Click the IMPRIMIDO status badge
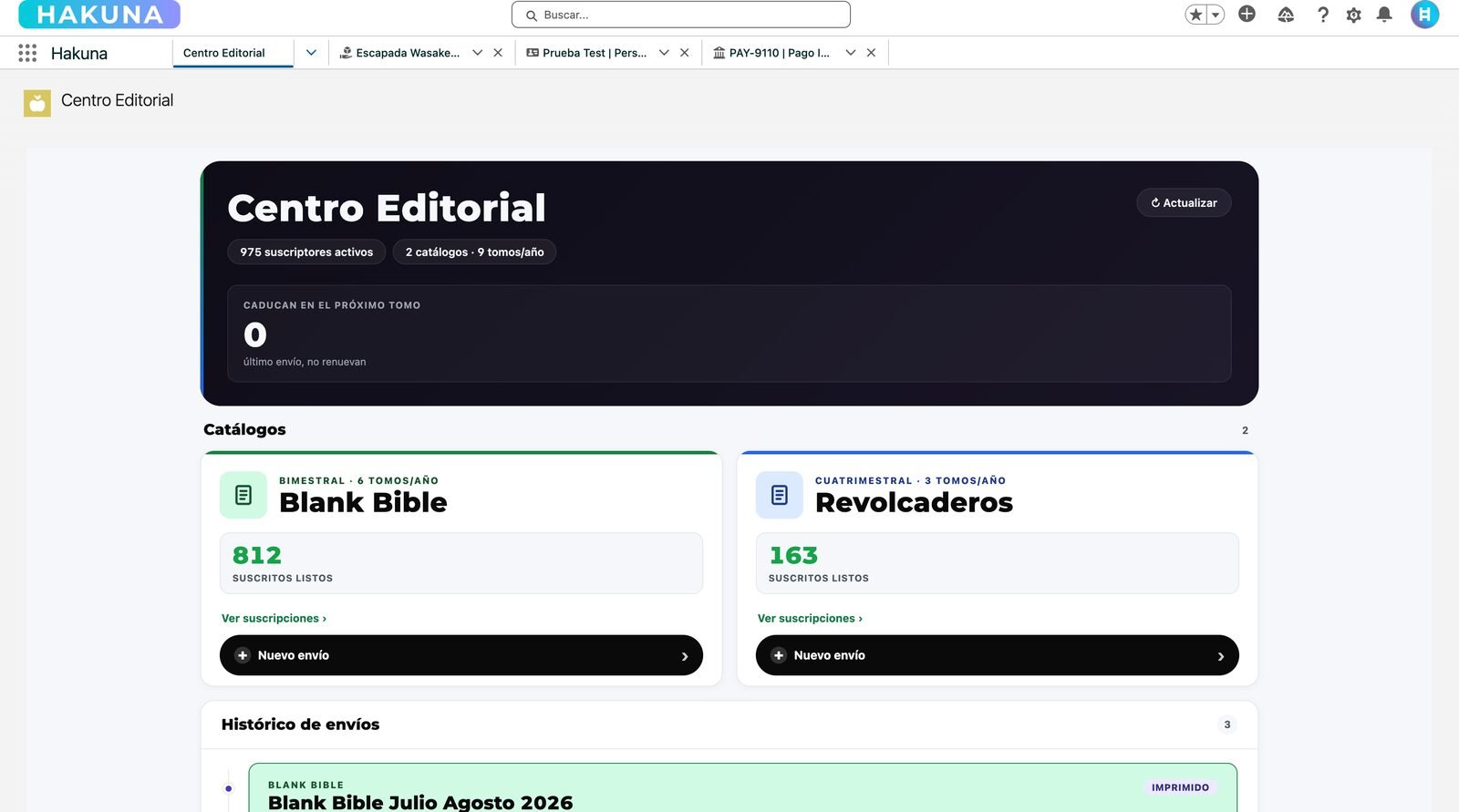This screenshot has height=812, width=1459. (x=1180, y=787)
